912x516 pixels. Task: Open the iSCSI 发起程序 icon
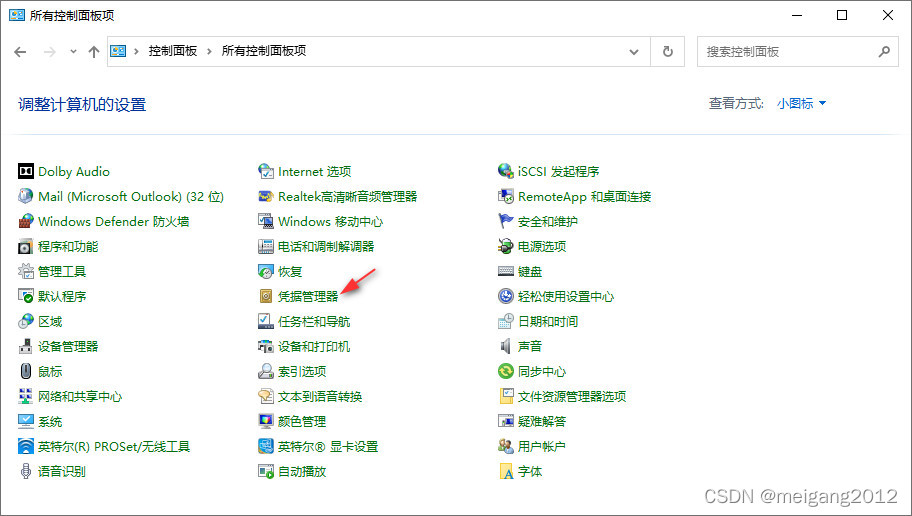[505, 171]
